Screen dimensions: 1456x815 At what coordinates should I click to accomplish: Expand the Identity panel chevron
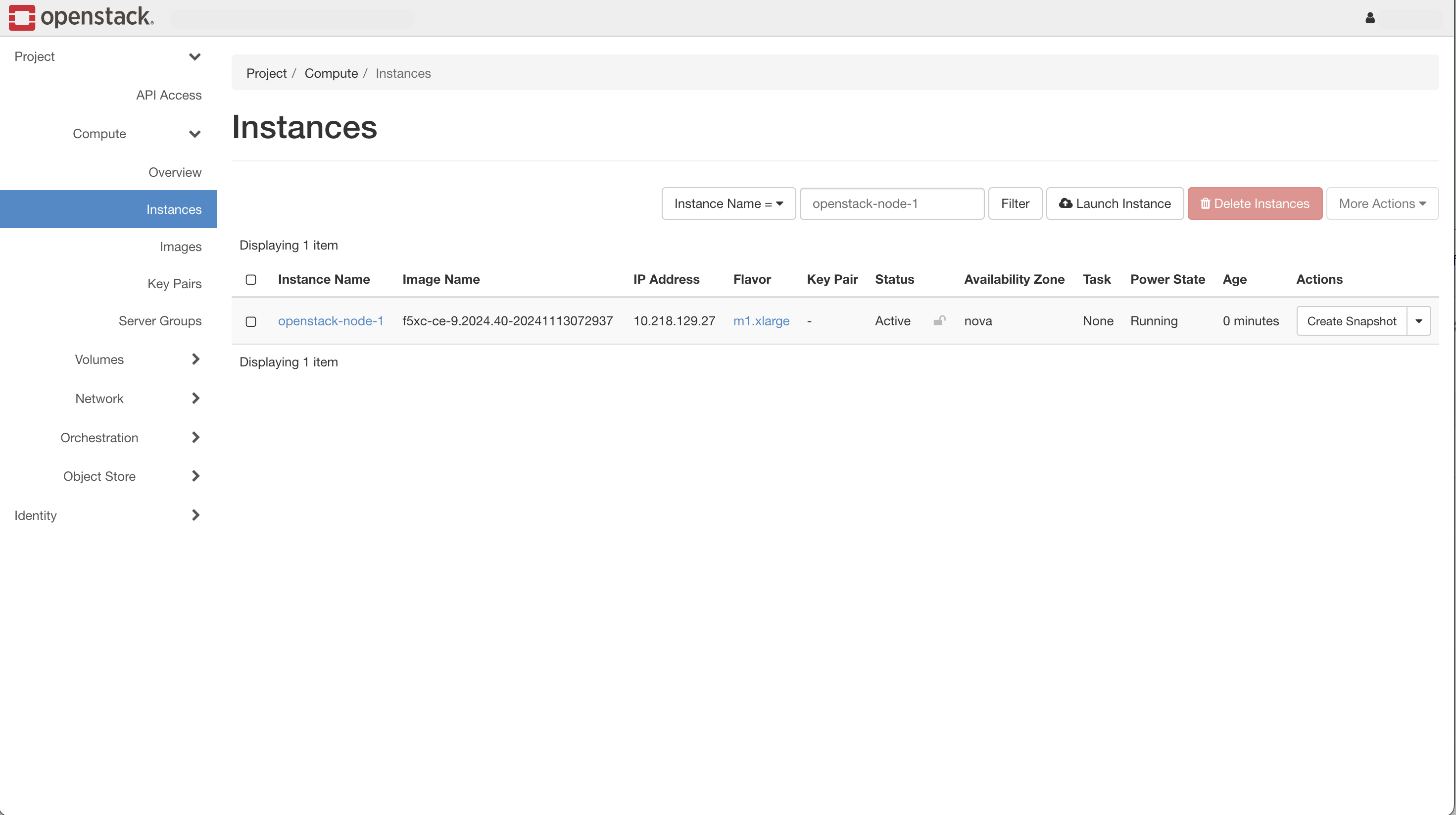pos(195,515)
